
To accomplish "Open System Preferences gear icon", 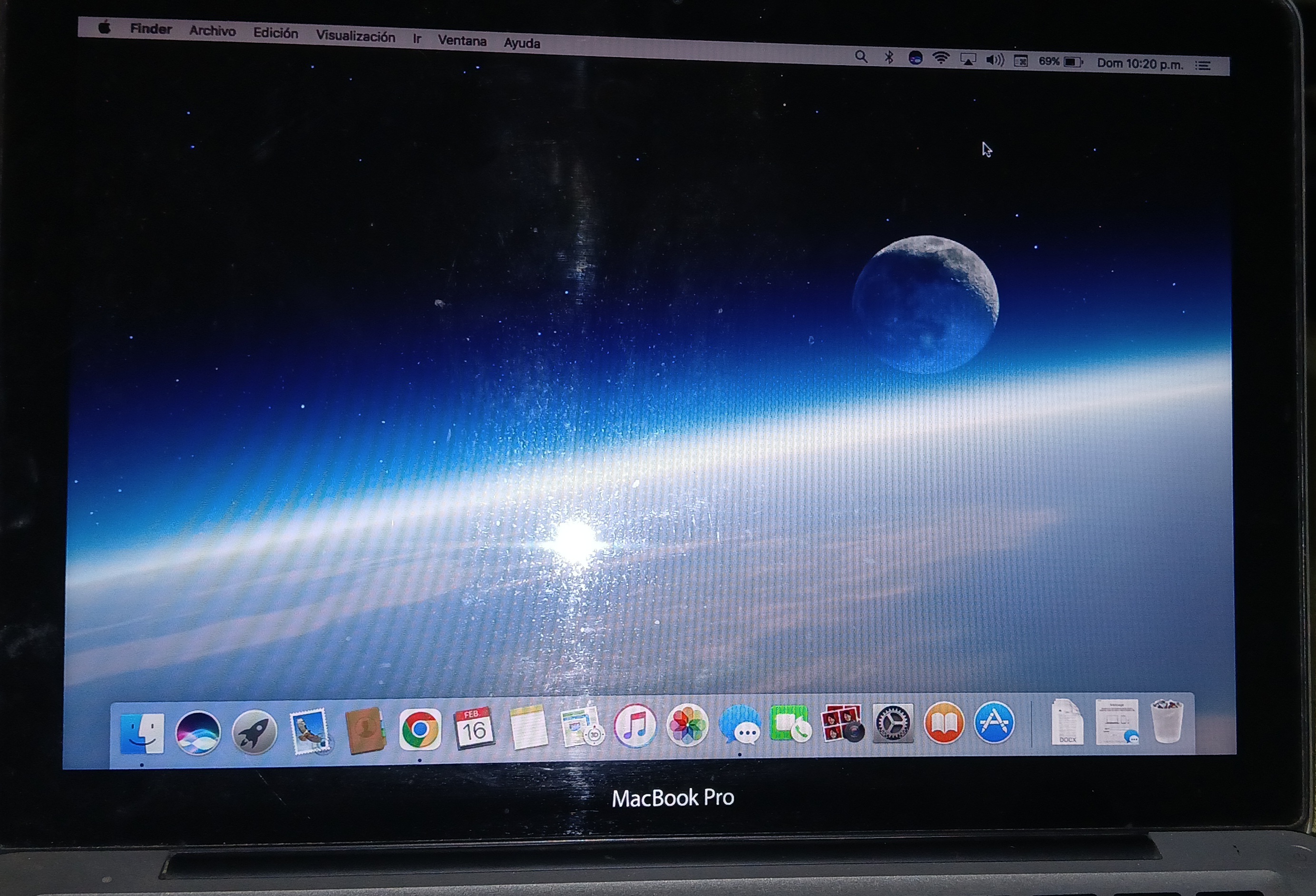I will 893,723.
